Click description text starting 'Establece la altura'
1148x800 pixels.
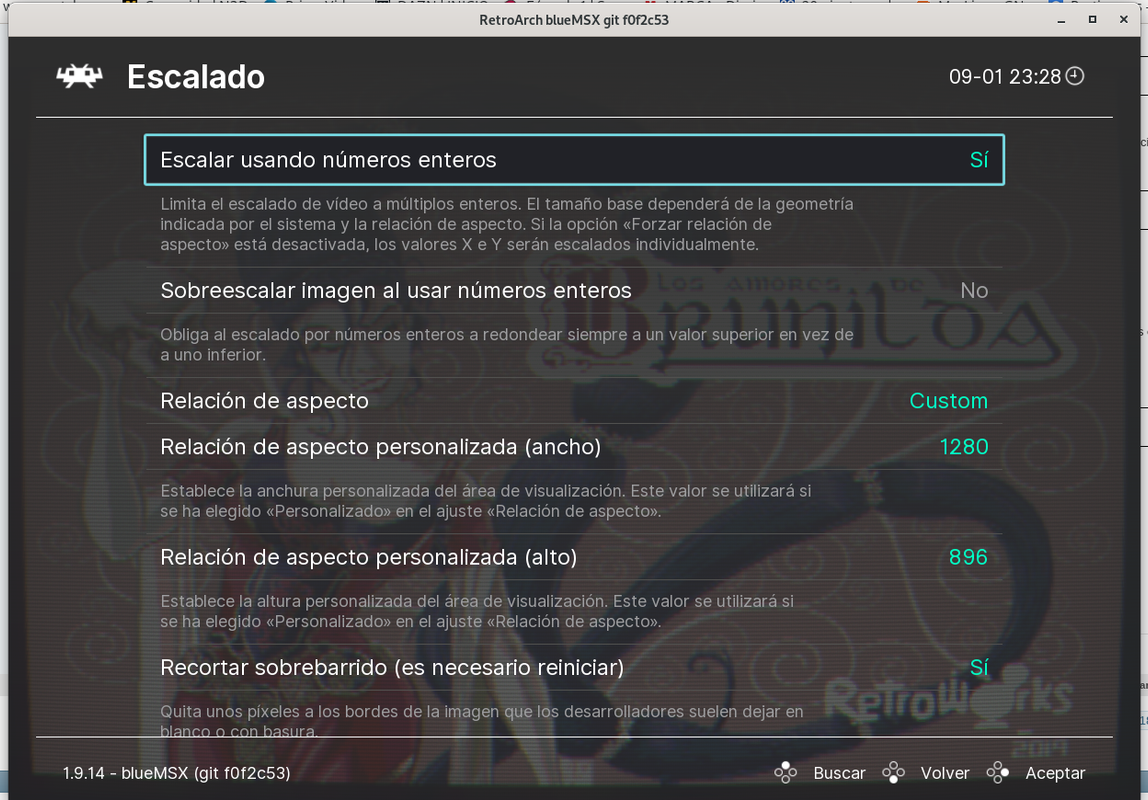click(x=477, y=611)
